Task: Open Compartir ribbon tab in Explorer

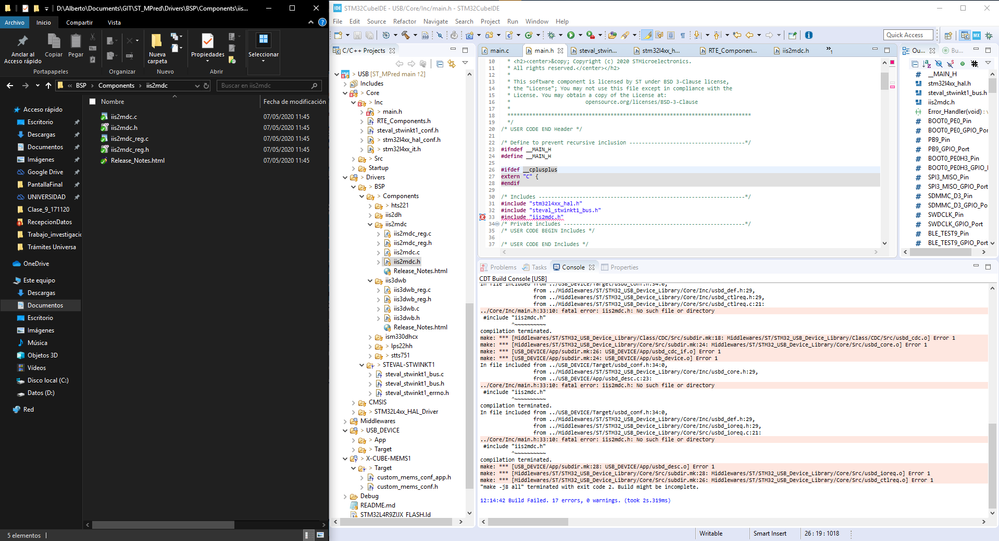Action: pyautogui.click(x=79, y=22)
